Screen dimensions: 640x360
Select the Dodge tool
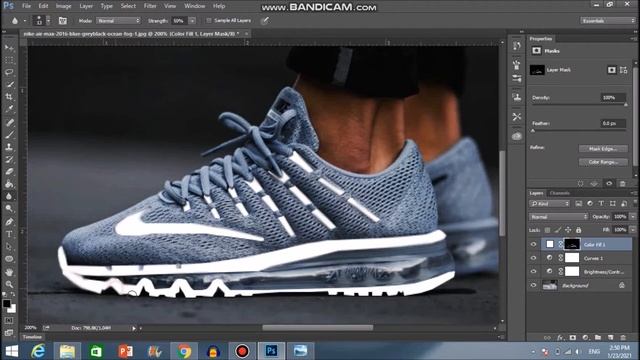(x=9, y=209)
